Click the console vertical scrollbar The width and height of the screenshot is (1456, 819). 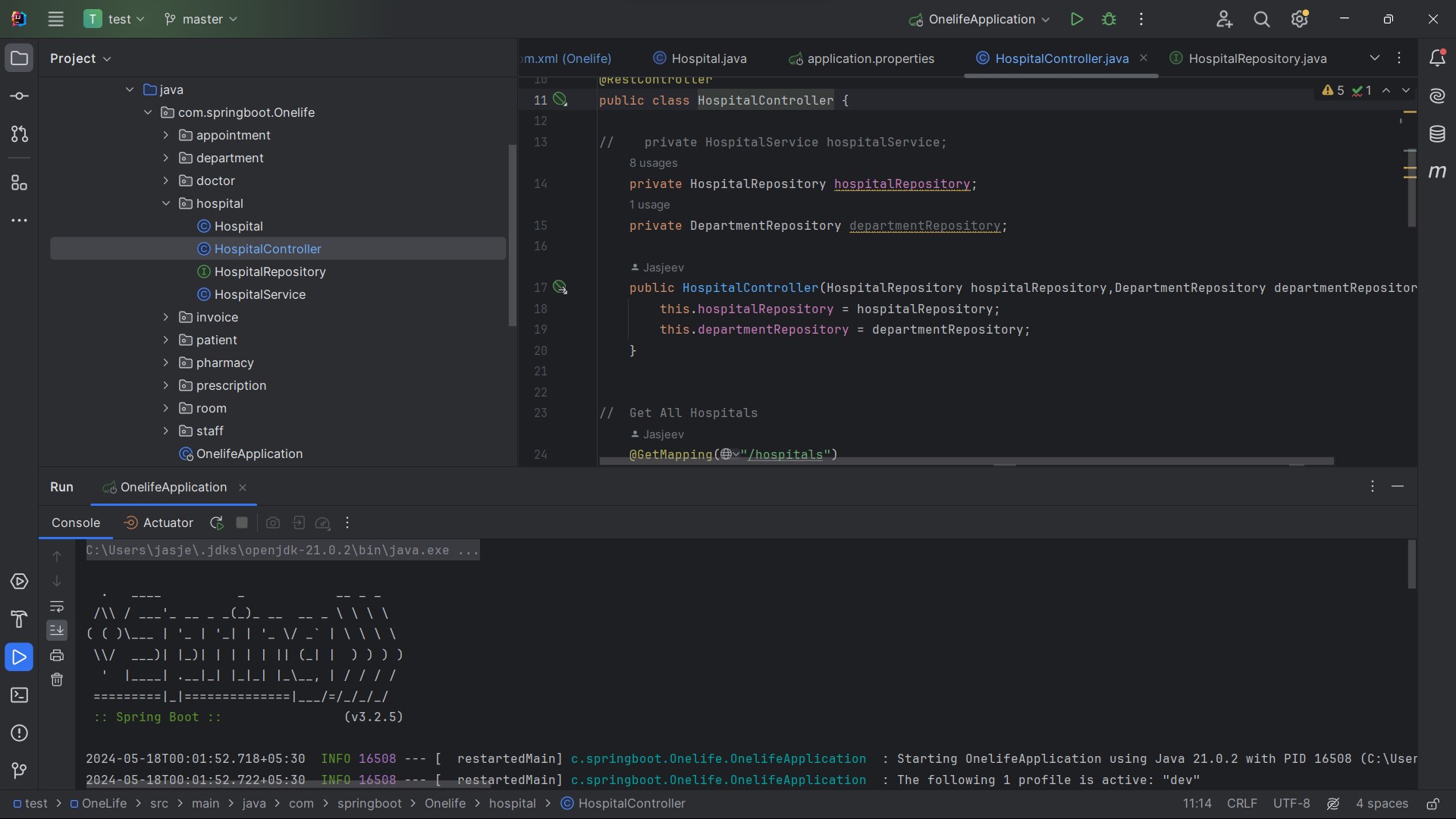1411,565
